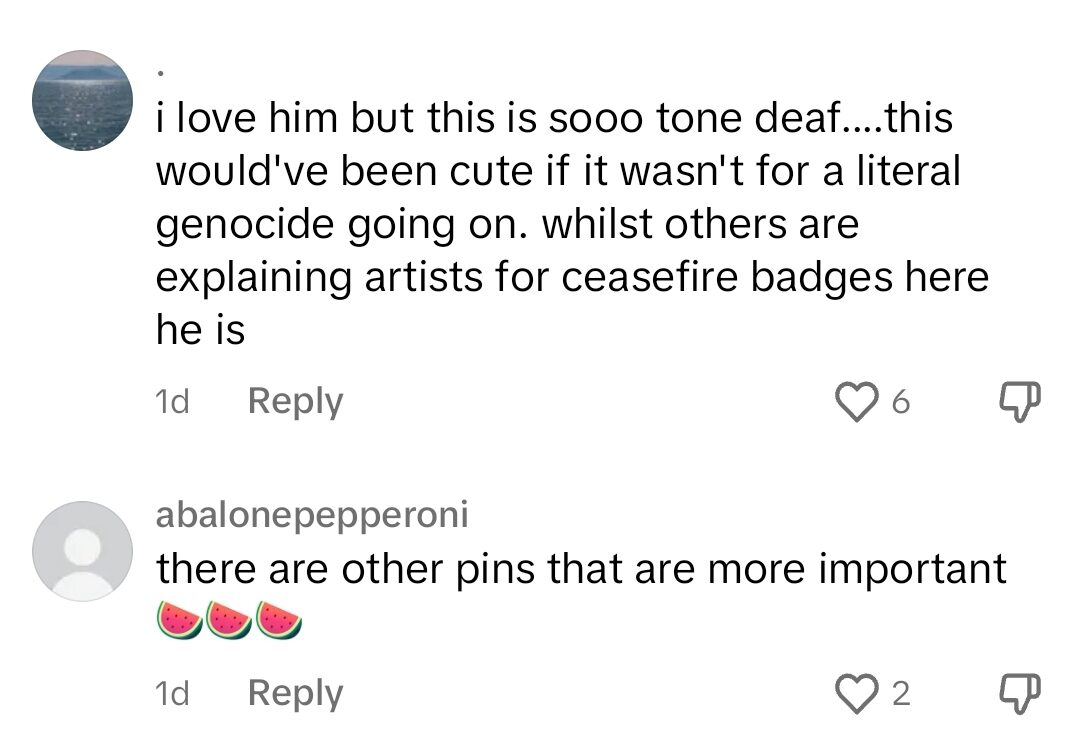The image size is (1080, 749).
Task: Dislike the 'tone deaf' comment
Action: point(1019,401)
